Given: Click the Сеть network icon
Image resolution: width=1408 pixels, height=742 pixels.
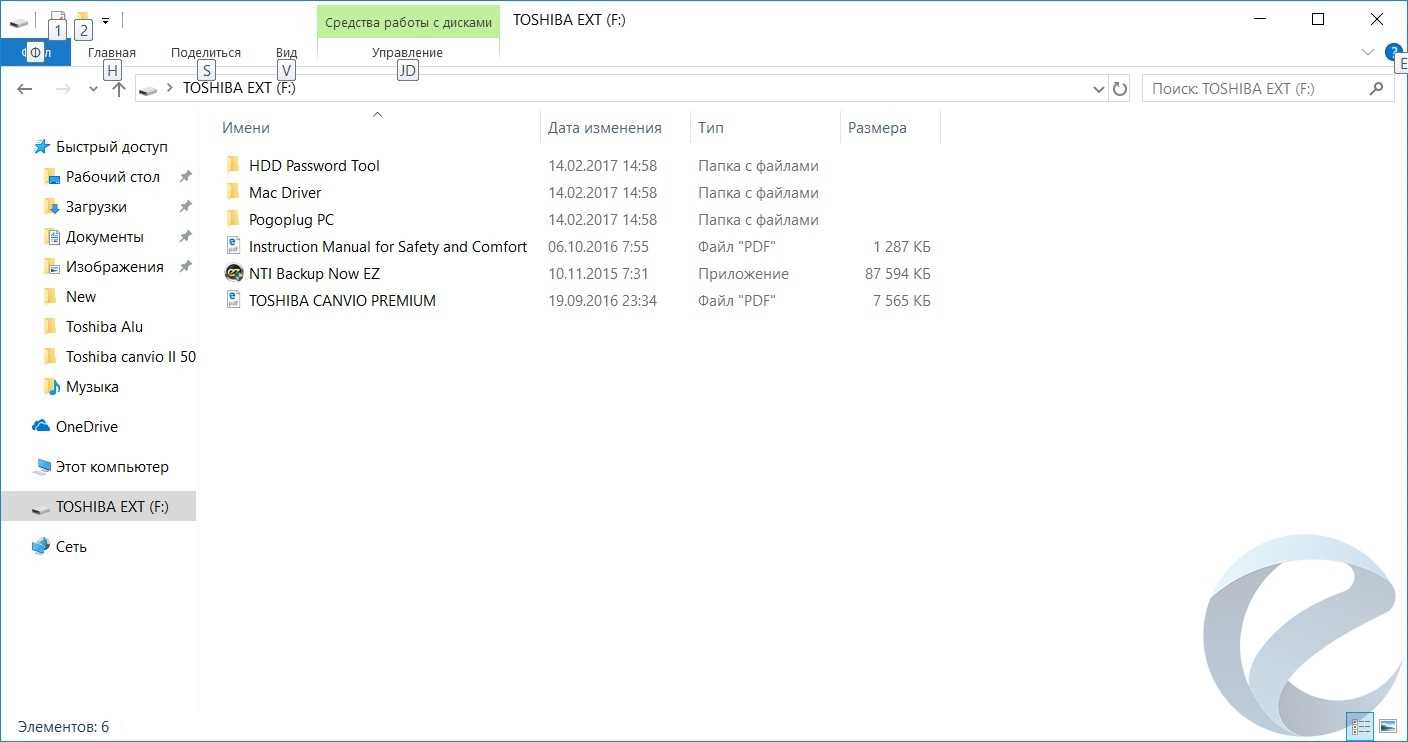Looking at the screenshot, I should click(x=41, y=547).
